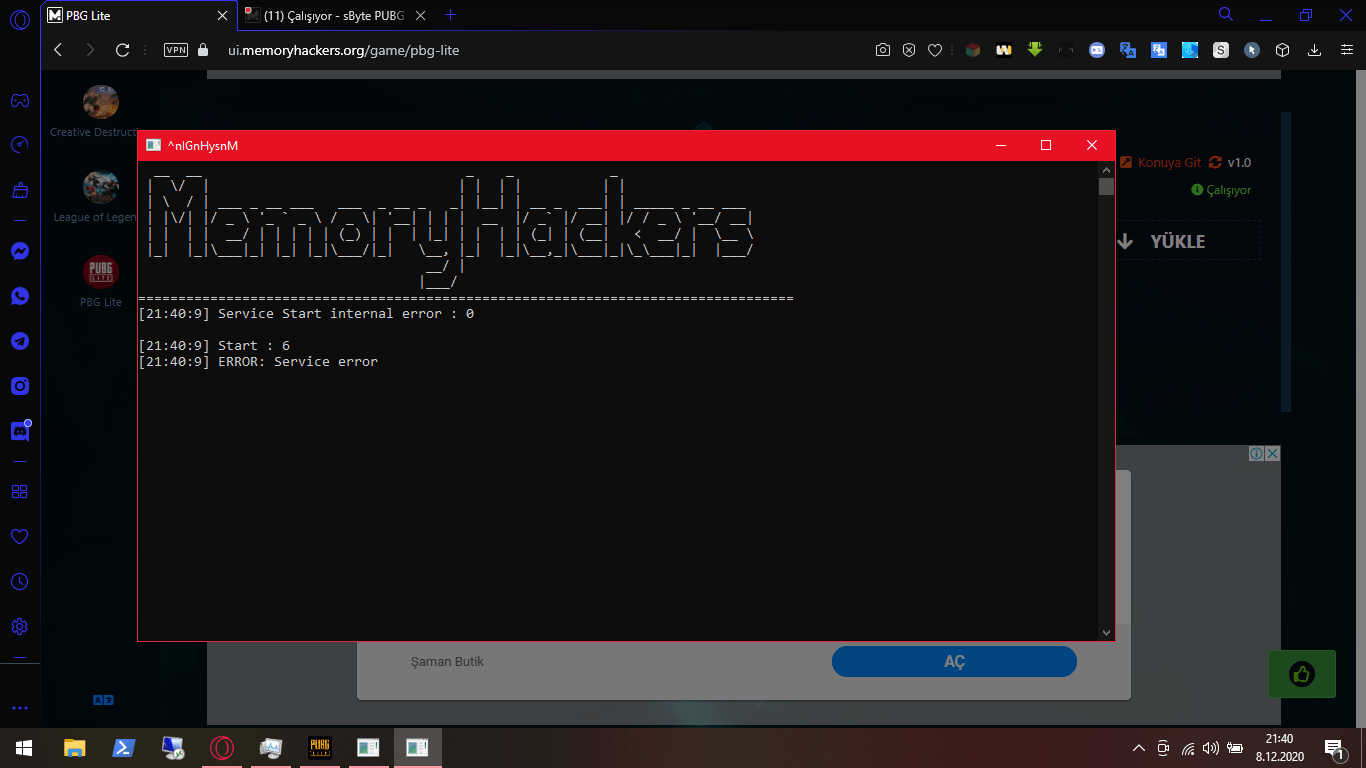Open File Explorer from the taskbar
This screenshot has height=768, width=1366.
74,748
